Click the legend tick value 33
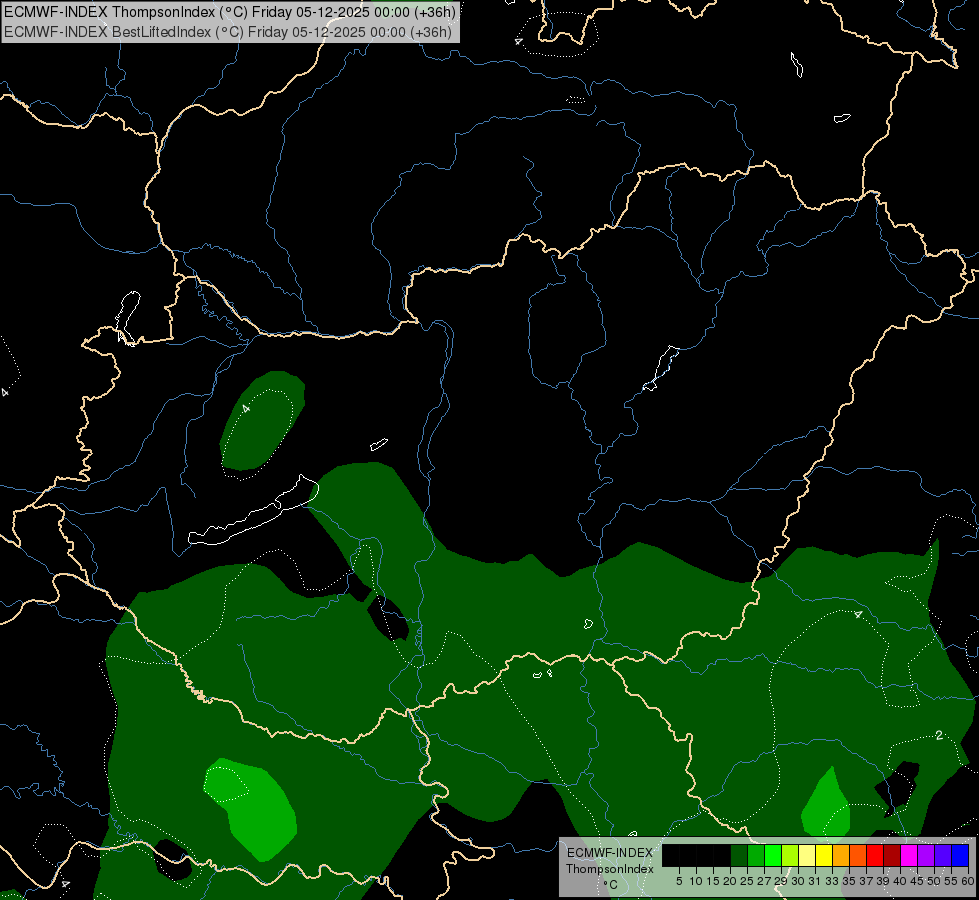The width and height of the screenshot is (979, 900). (832, 881)
